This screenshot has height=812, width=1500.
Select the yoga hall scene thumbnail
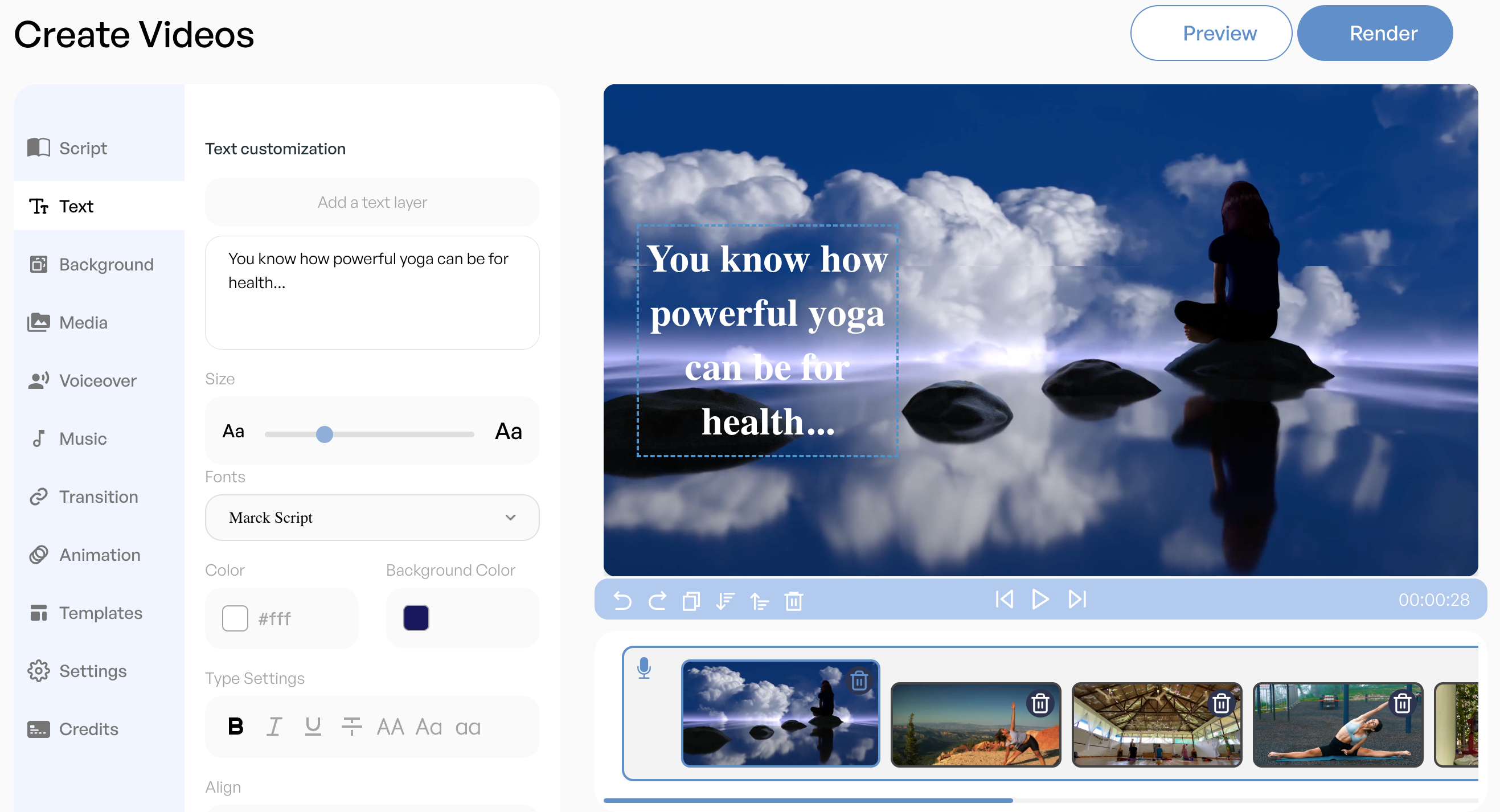pos(1157,725)
